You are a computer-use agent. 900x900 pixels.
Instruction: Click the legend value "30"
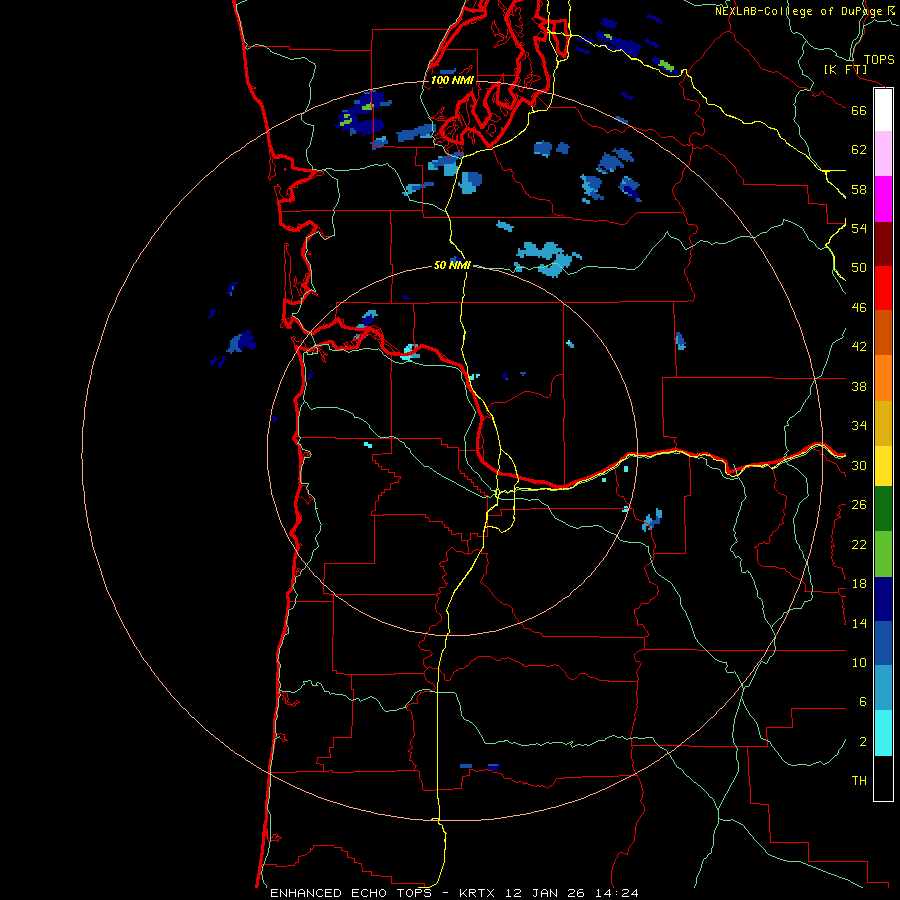pyautogui.click(x=859, y=465)
